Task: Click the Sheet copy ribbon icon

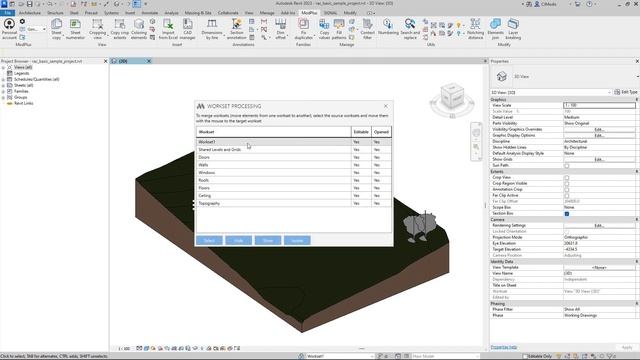Action: [56, 29]
